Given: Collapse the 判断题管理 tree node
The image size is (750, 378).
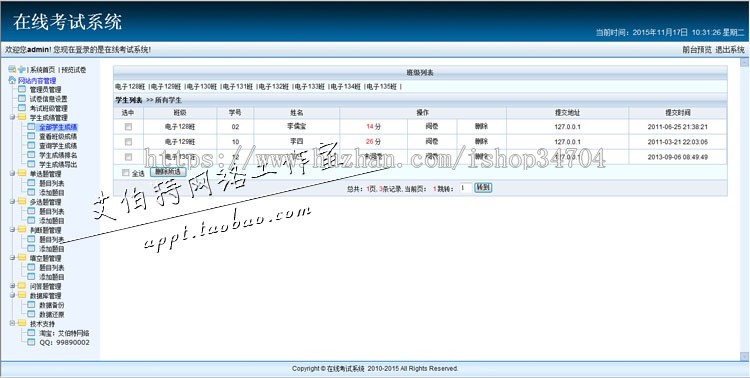Looking at the screenshot, I should click(x=12, y=230).
